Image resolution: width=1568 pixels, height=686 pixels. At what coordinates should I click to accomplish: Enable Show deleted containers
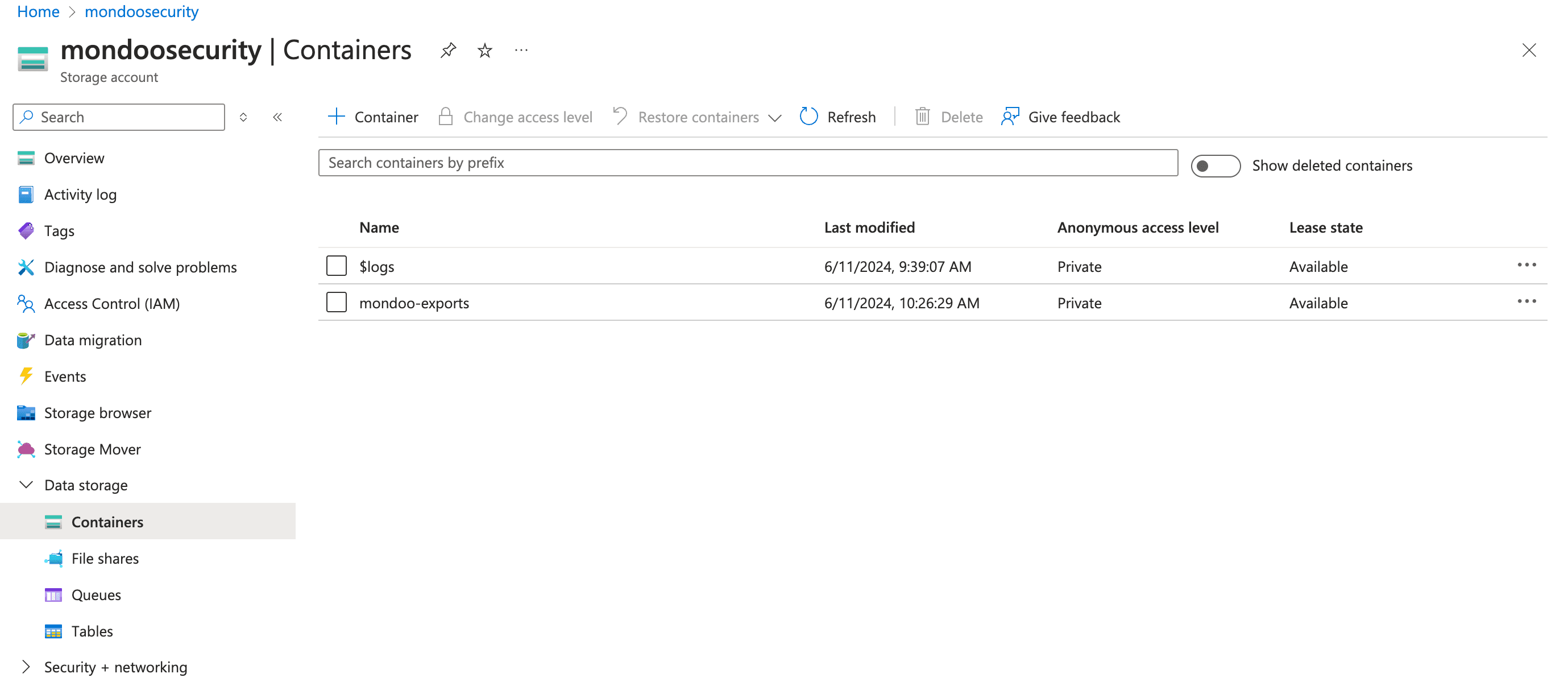pos(1215,165)
